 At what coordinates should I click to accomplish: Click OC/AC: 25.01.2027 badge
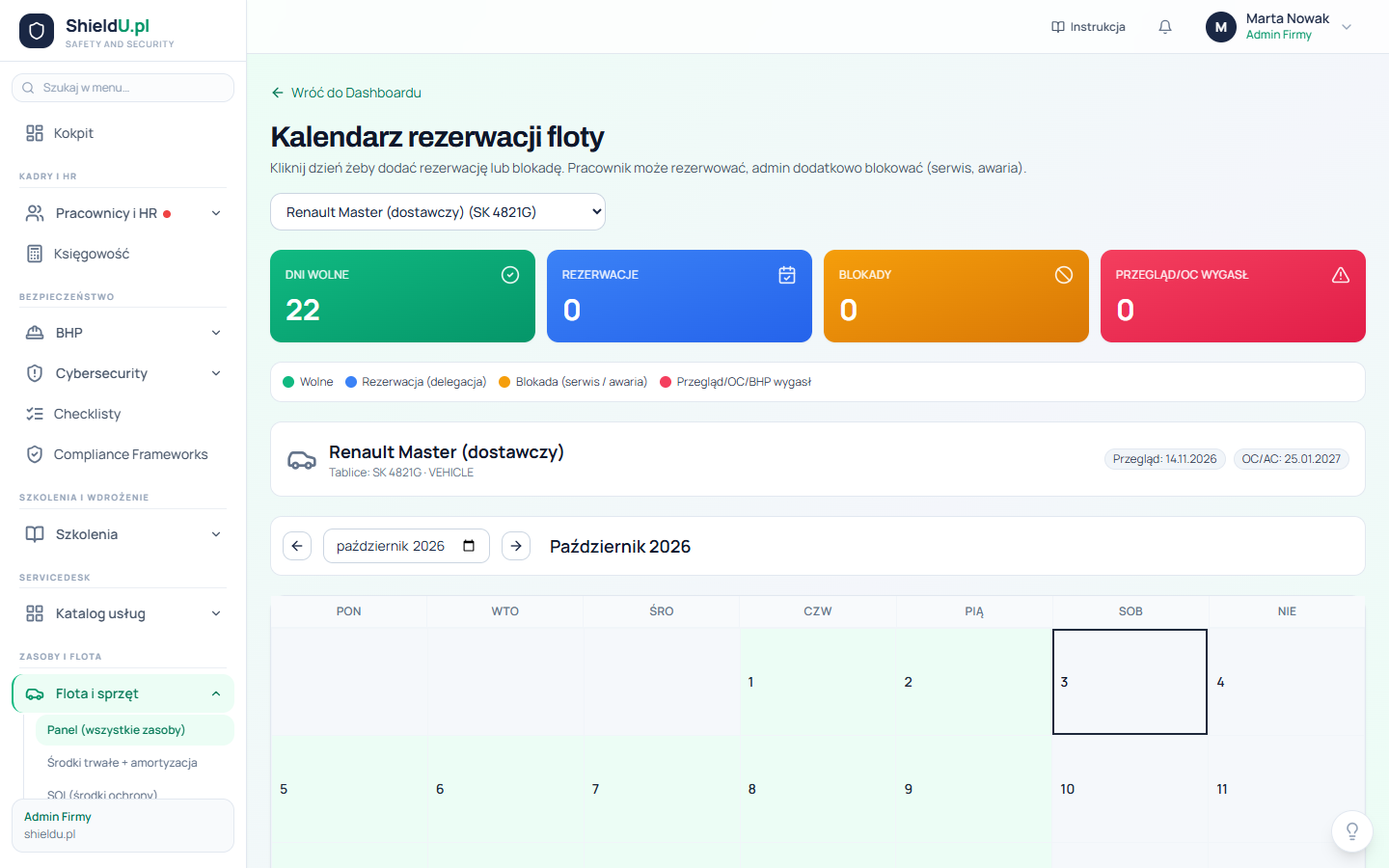point(1291,459)
